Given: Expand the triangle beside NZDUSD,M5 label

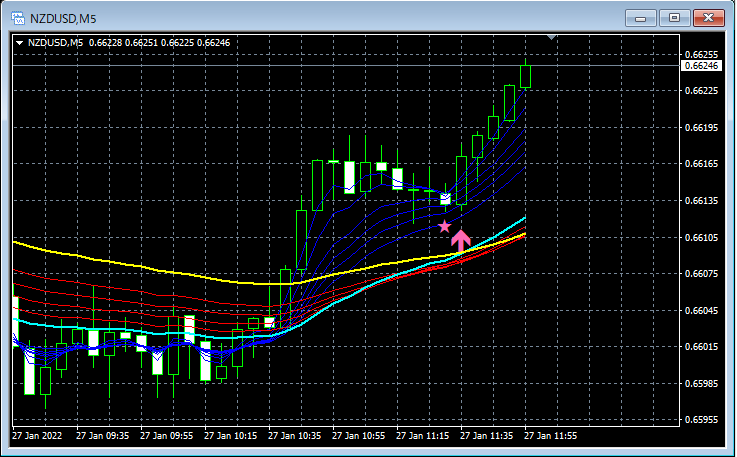Looking at the screenshot, I should click(19, 43).
